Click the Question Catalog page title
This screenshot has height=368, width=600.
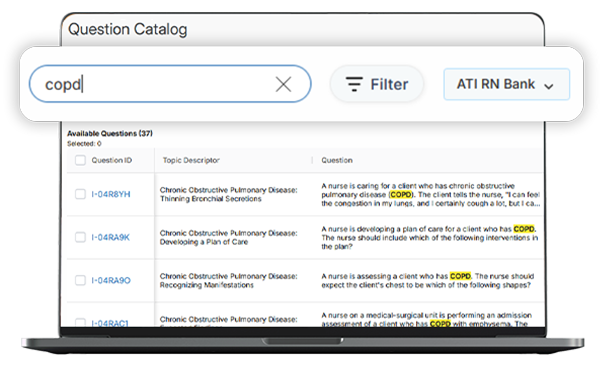127,29
